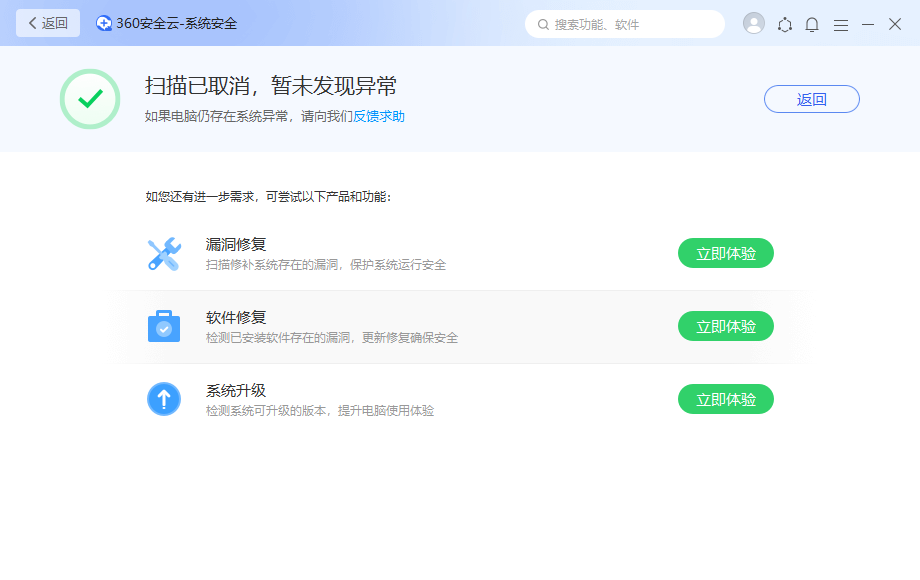
Task: Select the 软件修复 title text
Action: tap(236, 317)
